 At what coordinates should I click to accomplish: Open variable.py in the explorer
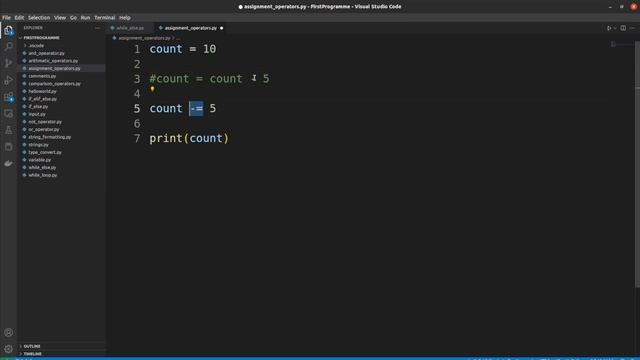pos(40,160)
